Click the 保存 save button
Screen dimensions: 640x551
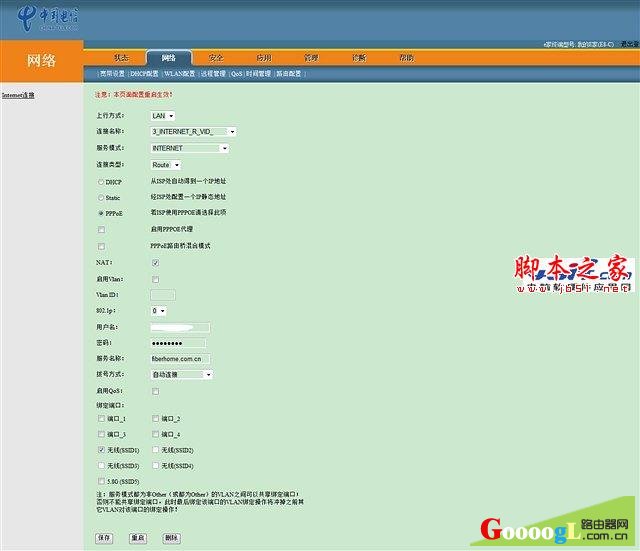pyautogui.click(x=104, y=538)
